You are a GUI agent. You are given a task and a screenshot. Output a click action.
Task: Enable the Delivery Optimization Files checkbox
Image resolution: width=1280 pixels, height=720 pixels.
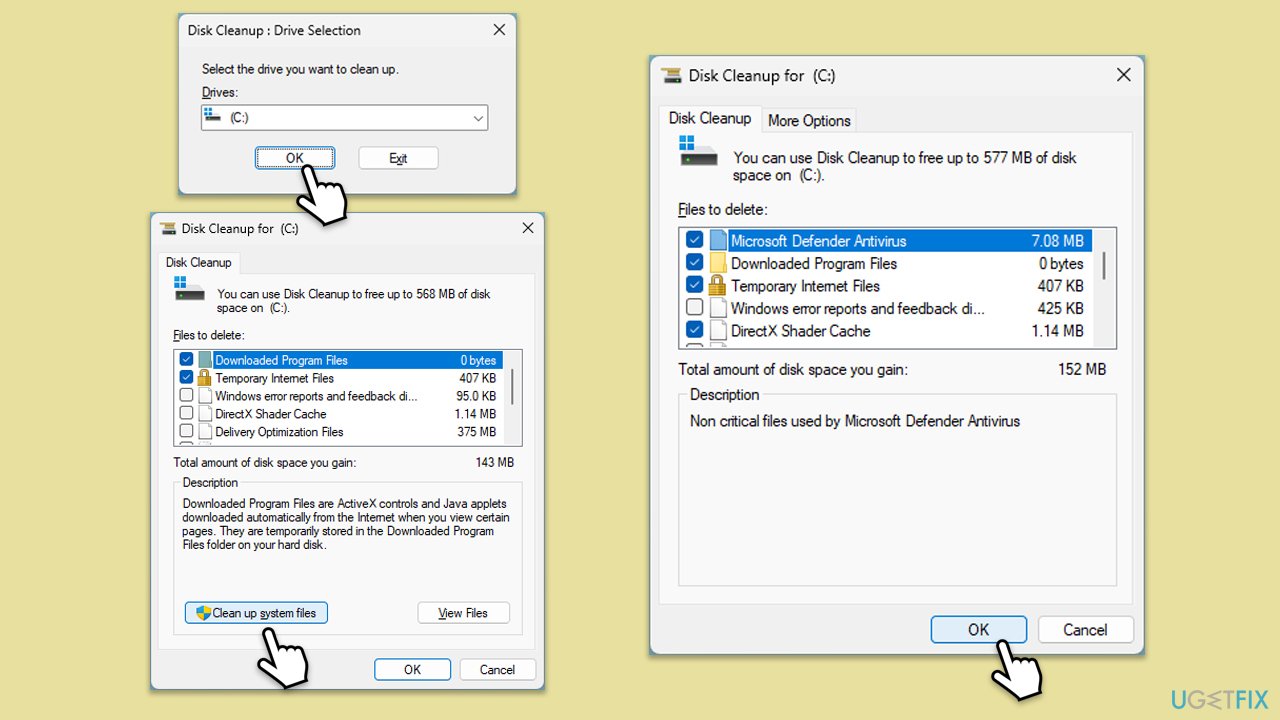[x=187, y=432]
